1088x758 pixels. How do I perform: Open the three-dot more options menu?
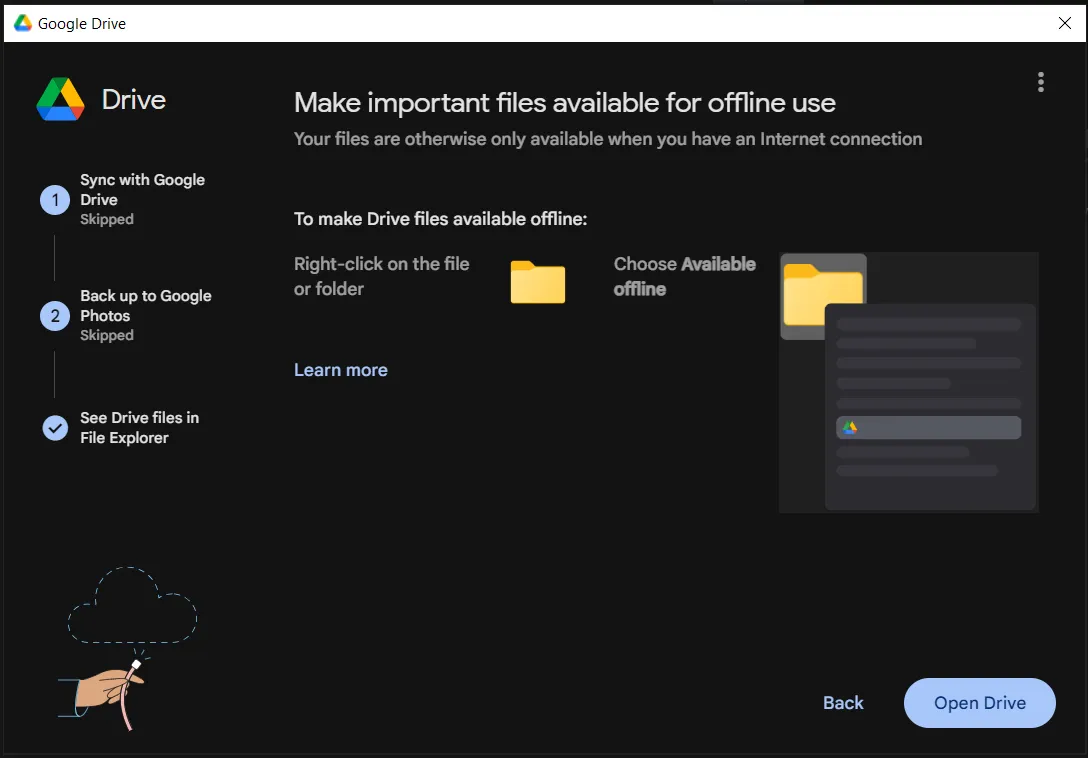[x=1040, y=82]
